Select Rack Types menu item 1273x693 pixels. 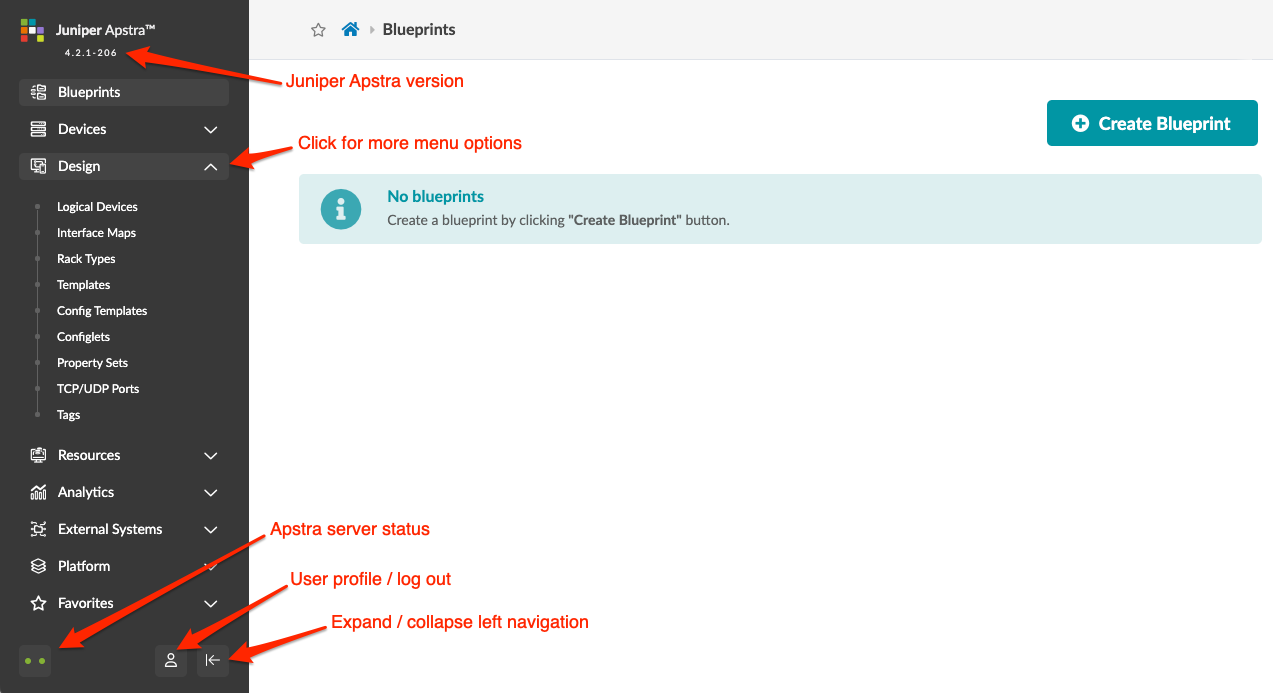pos(86,259)
